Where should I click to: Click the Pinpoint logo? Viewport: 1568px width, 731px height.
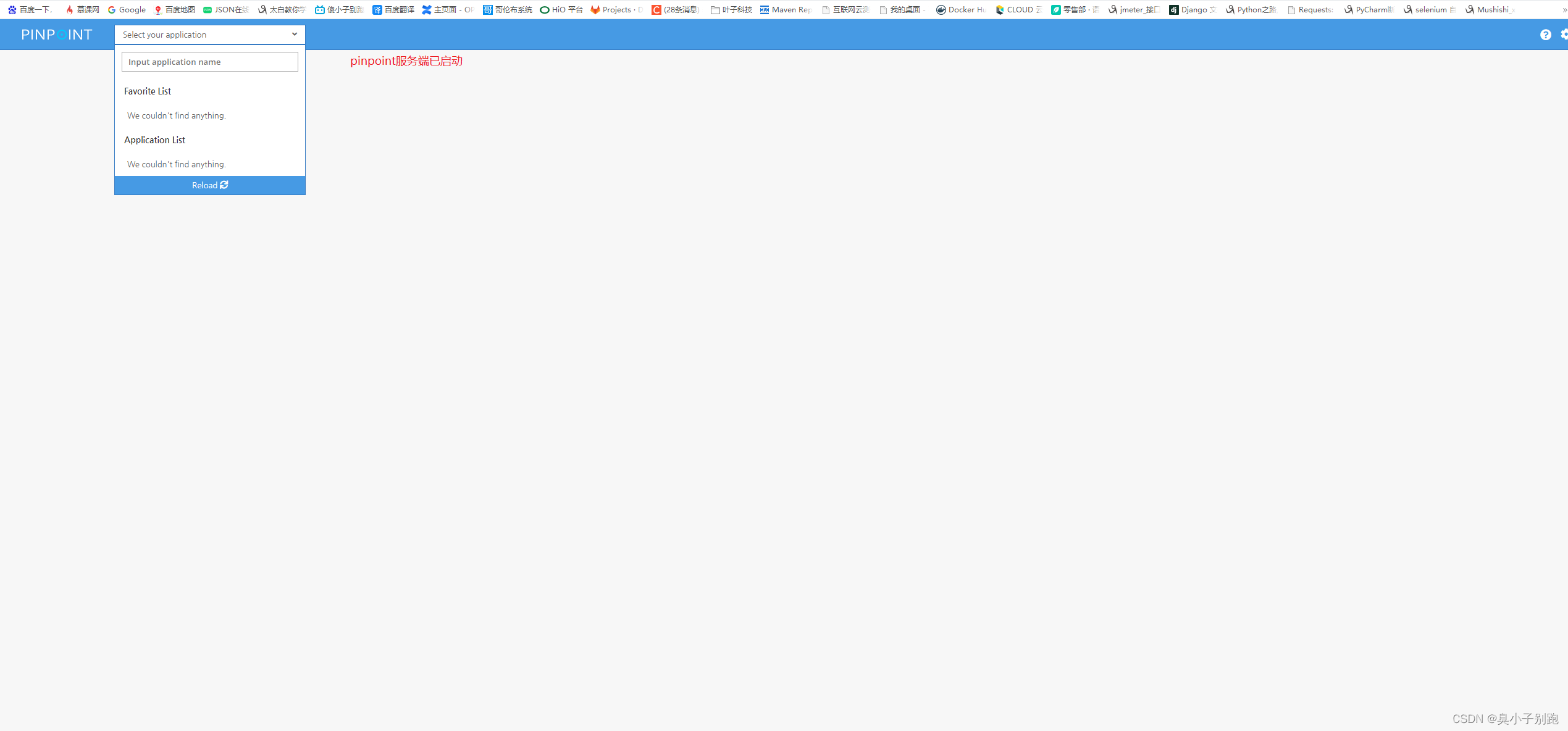click(57, 35)
